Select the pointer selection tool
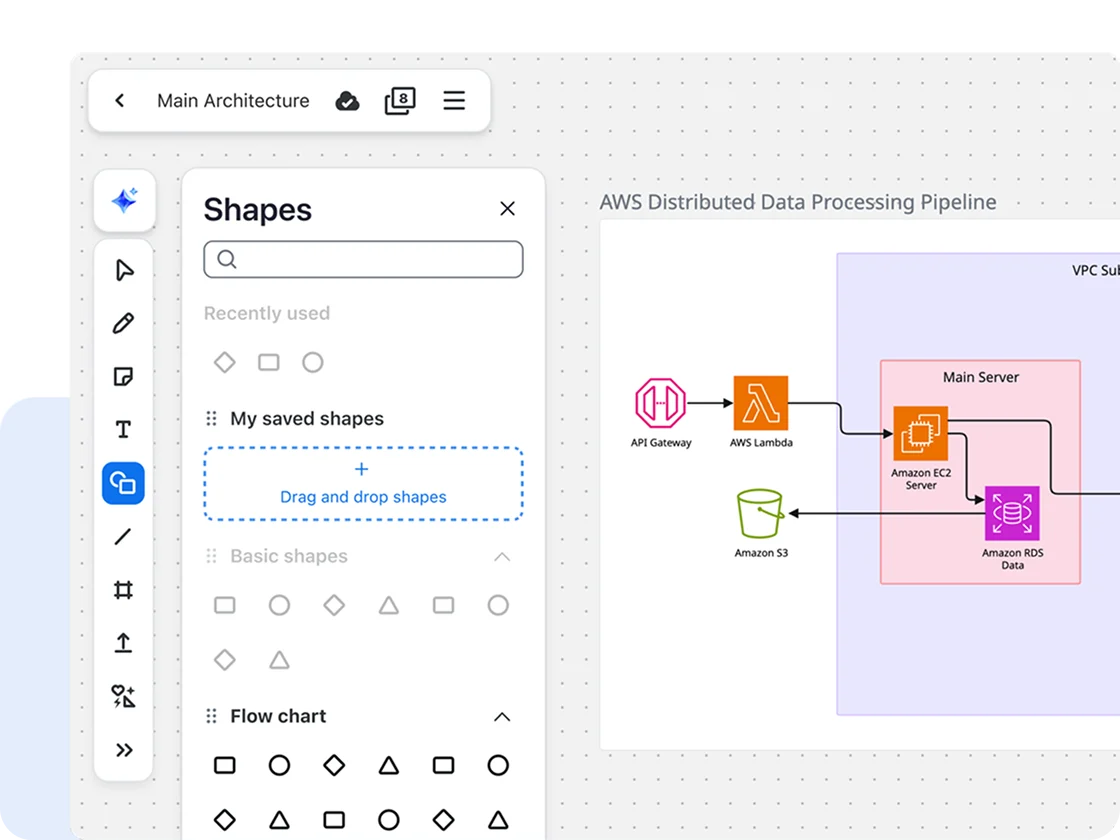 tap(124, 271)
